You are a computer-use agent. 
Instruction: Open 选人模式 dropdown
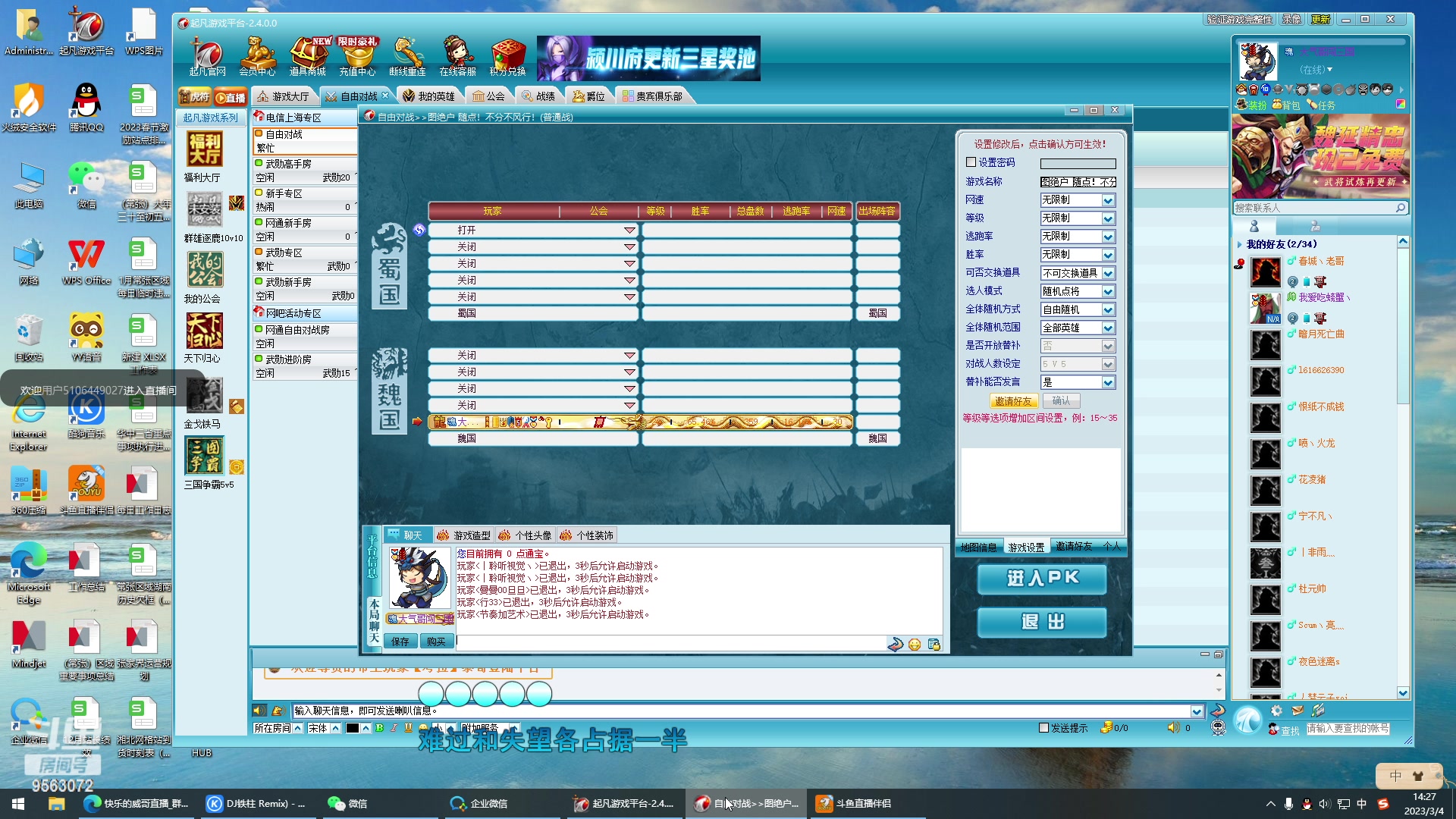[1108, 291]
